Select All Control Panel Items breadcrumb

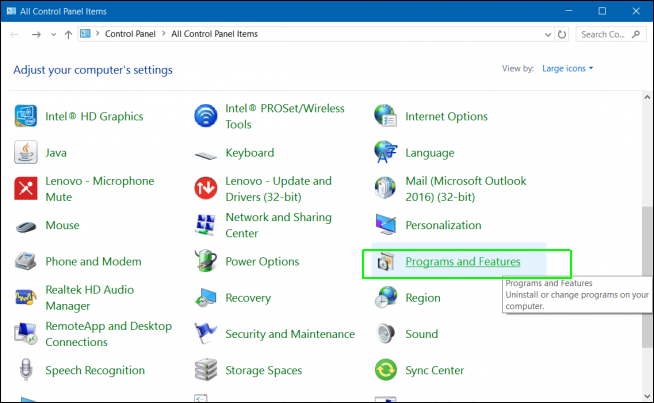214,34
